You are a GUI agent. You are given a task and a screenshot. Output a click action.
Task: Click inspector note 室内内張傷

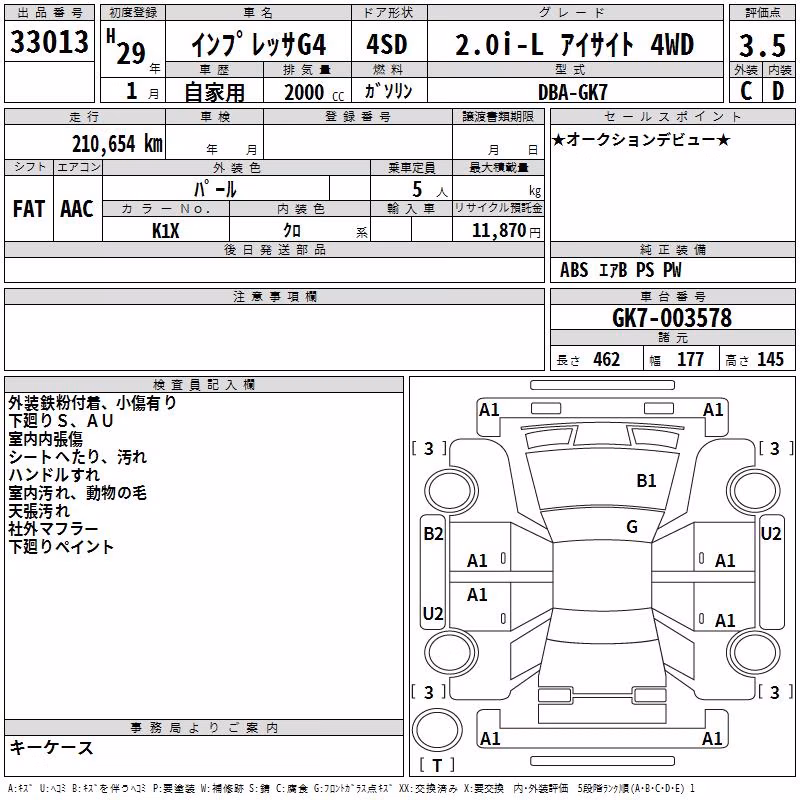pyautogui.click(x=45, y=439)
